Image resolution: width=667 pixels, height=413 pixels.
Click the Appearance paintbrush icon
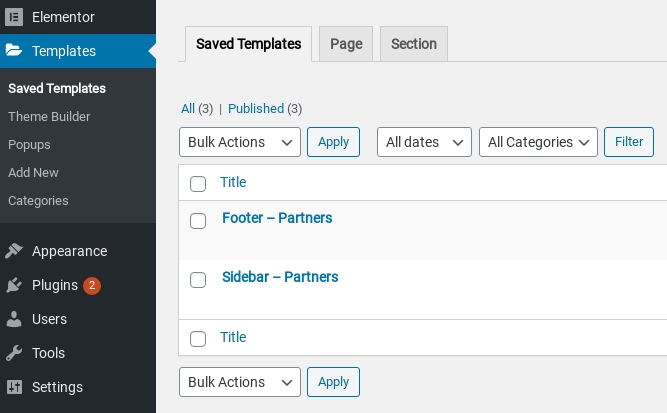click(14, 251)
